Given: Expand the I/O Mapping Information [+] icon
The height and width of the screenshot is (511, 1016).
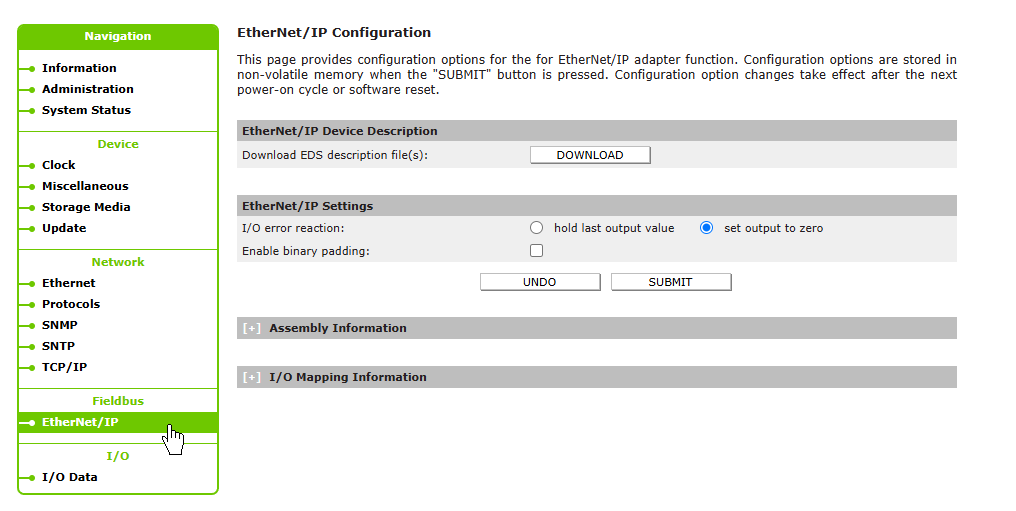Looking at the screenshot, I should 251,377.
